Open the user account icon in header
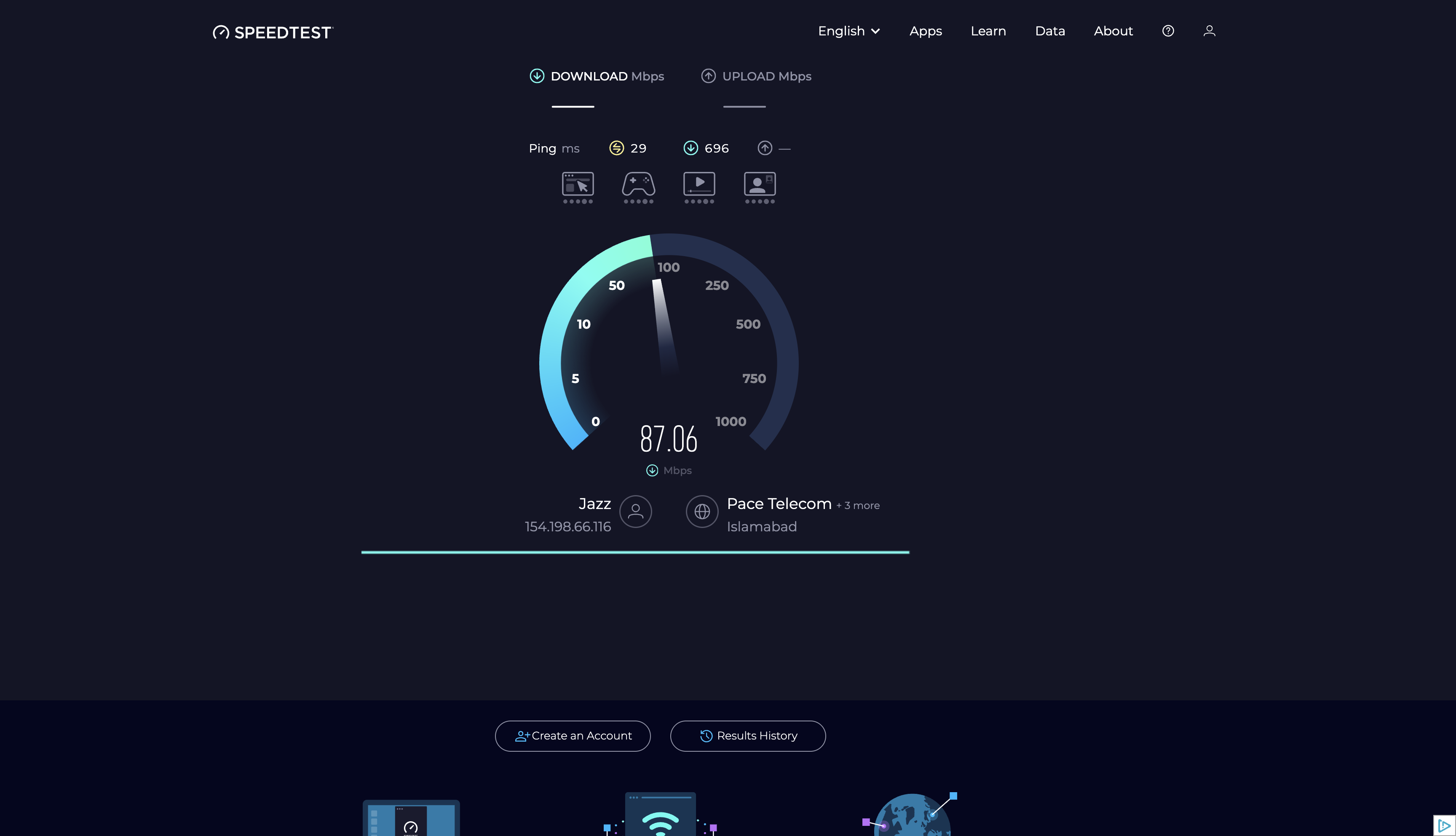 pyautogui.click(x=1209, y=31)
